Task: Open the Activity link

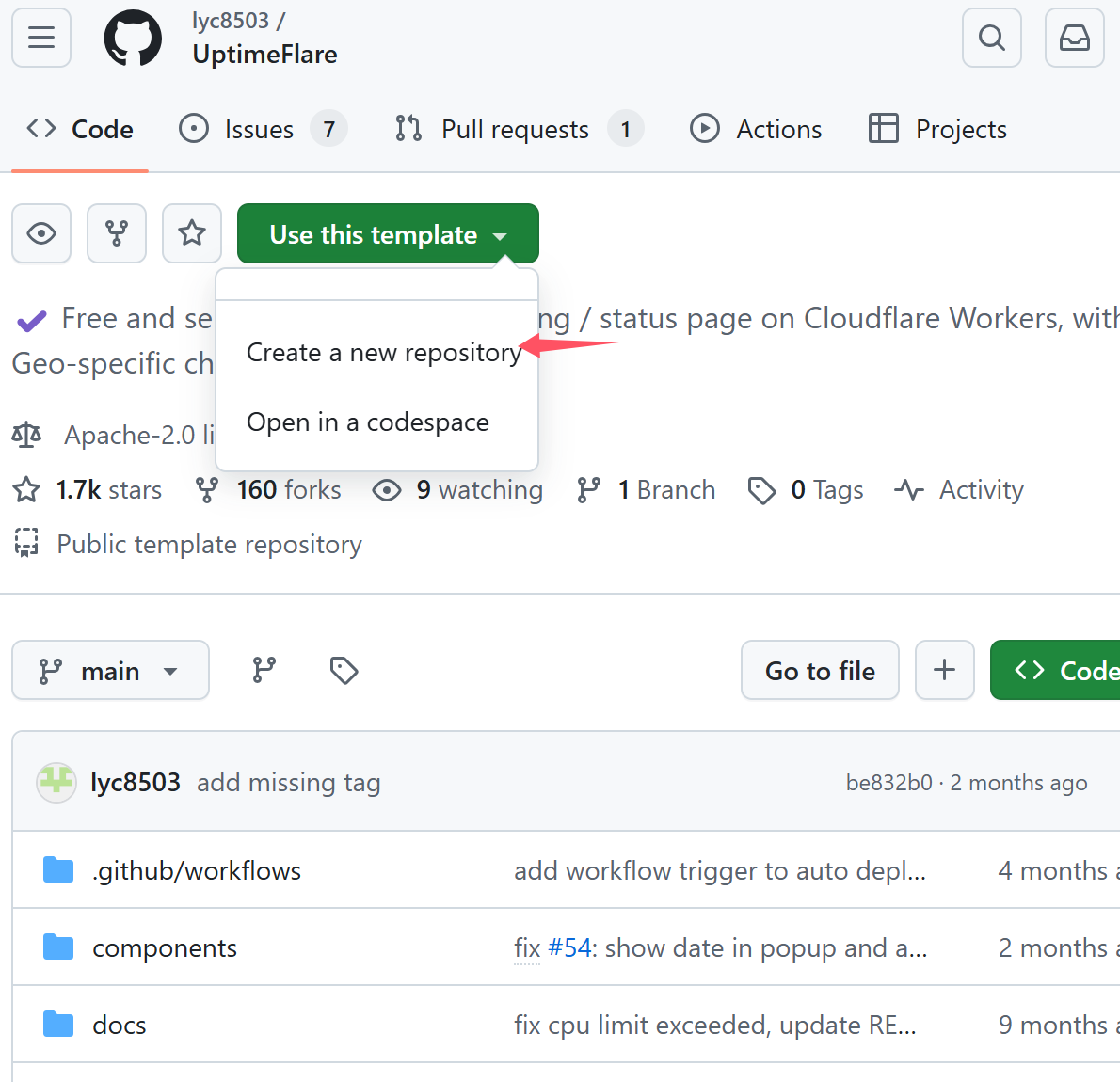Action: 958,490
